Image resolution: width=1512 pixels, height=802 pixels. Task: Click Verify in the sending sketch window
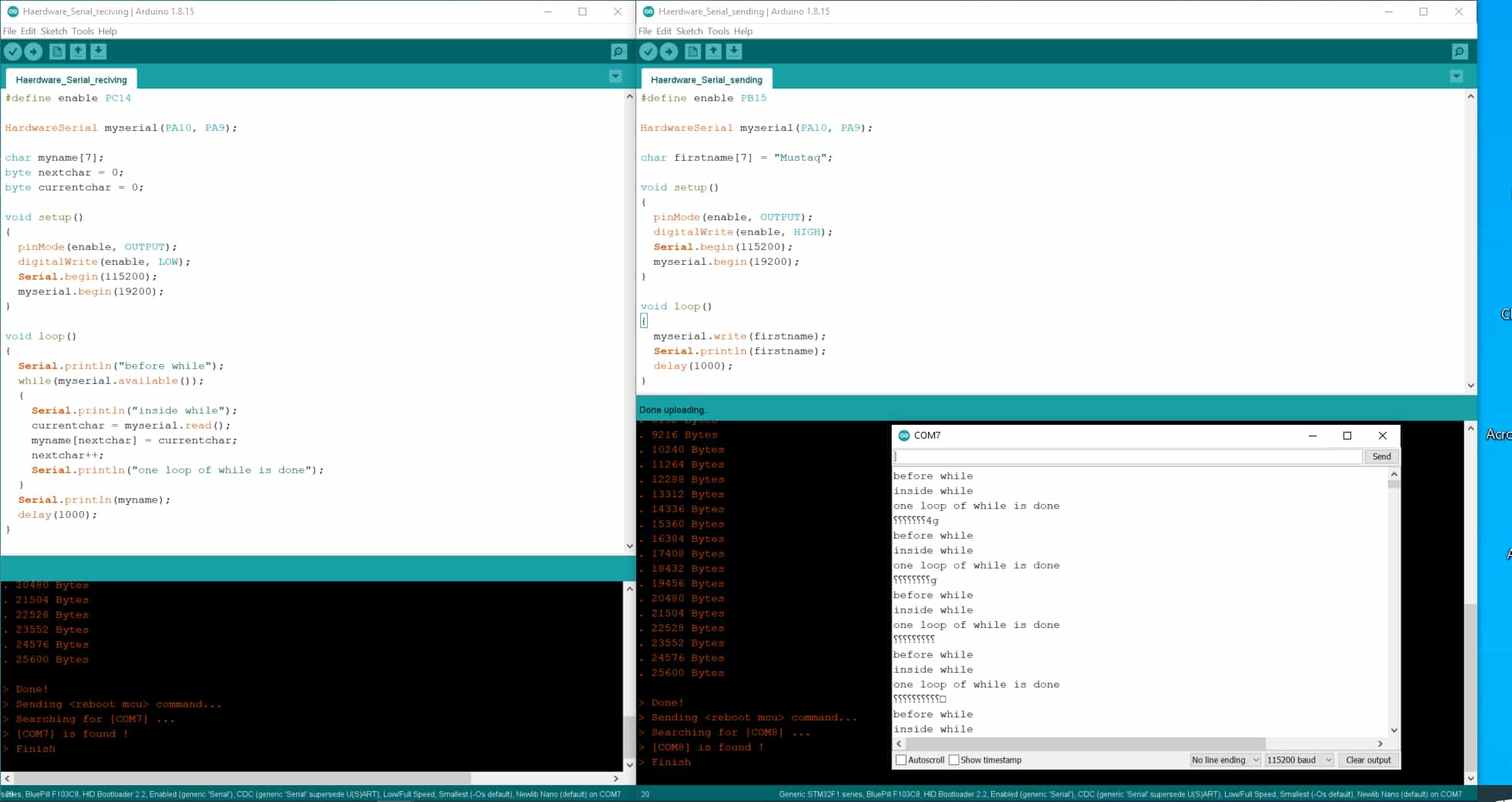click(649, 52)
